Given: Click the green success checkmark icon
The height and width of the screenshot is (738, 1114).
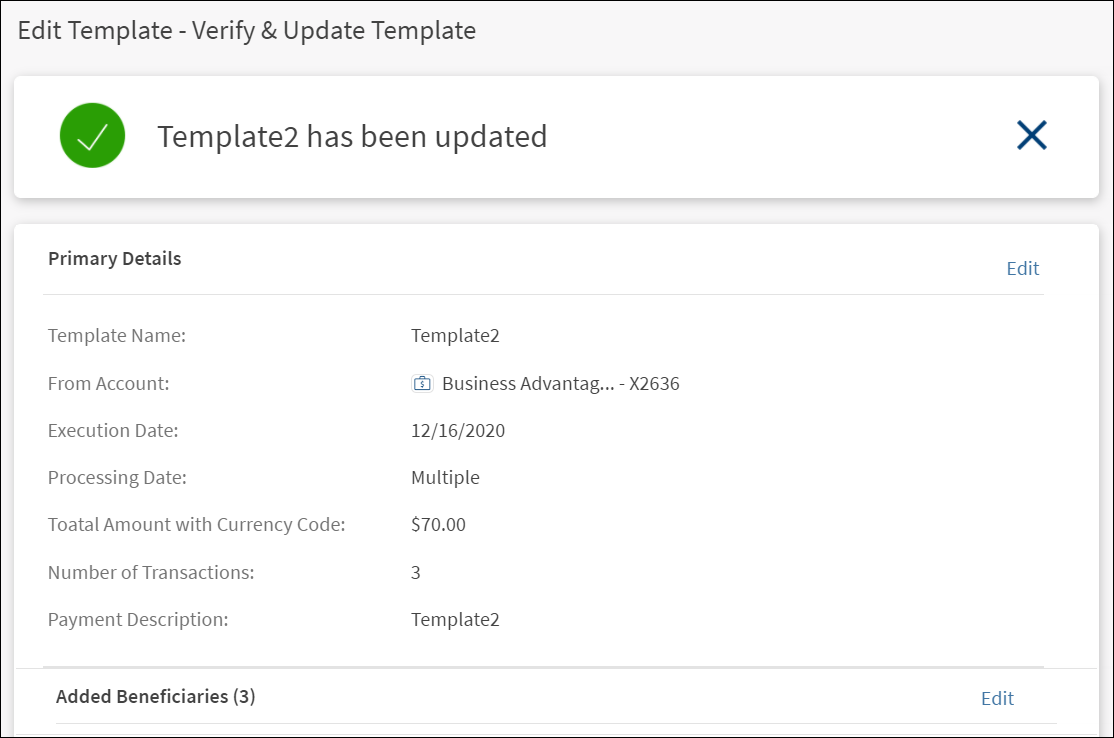Looking at the screenshot, I should (x=92, y=136).
